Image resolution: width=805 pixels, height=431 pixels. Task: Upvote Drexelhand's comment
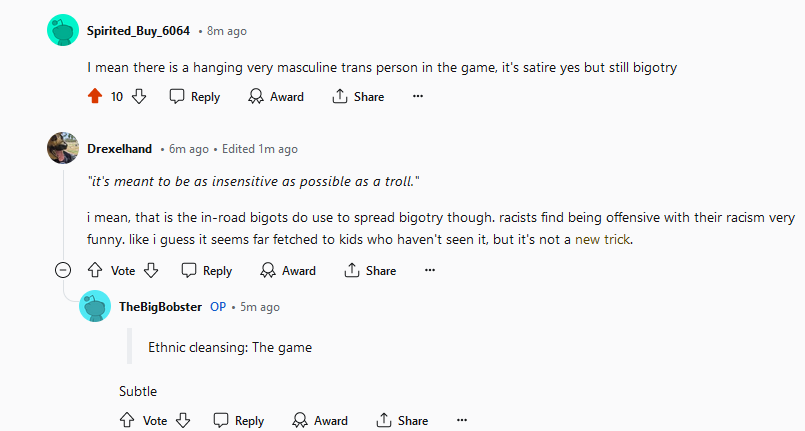coord(95,270)
